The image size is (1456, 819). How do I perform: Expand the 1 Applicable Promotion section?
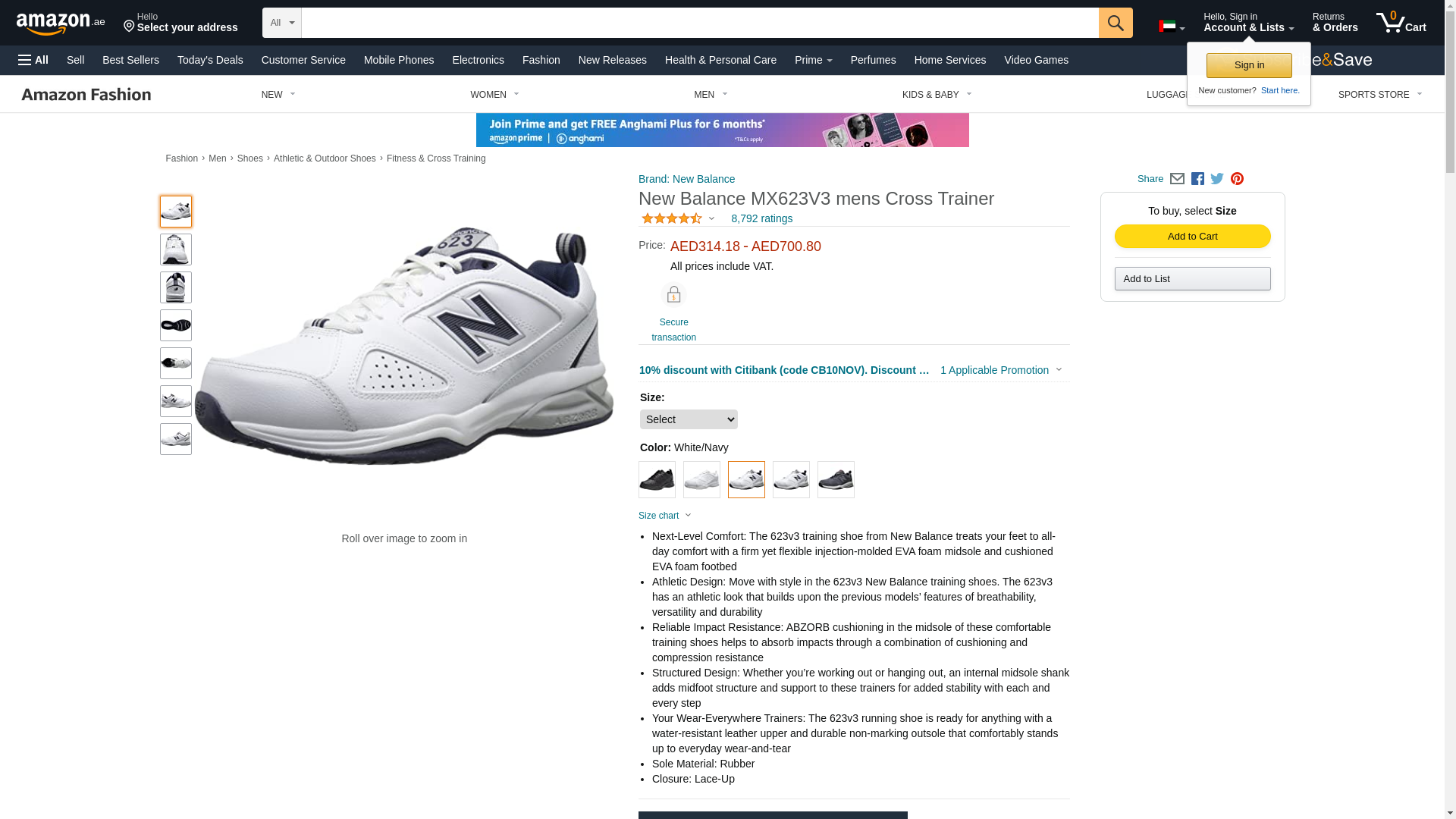(1001, 370)
